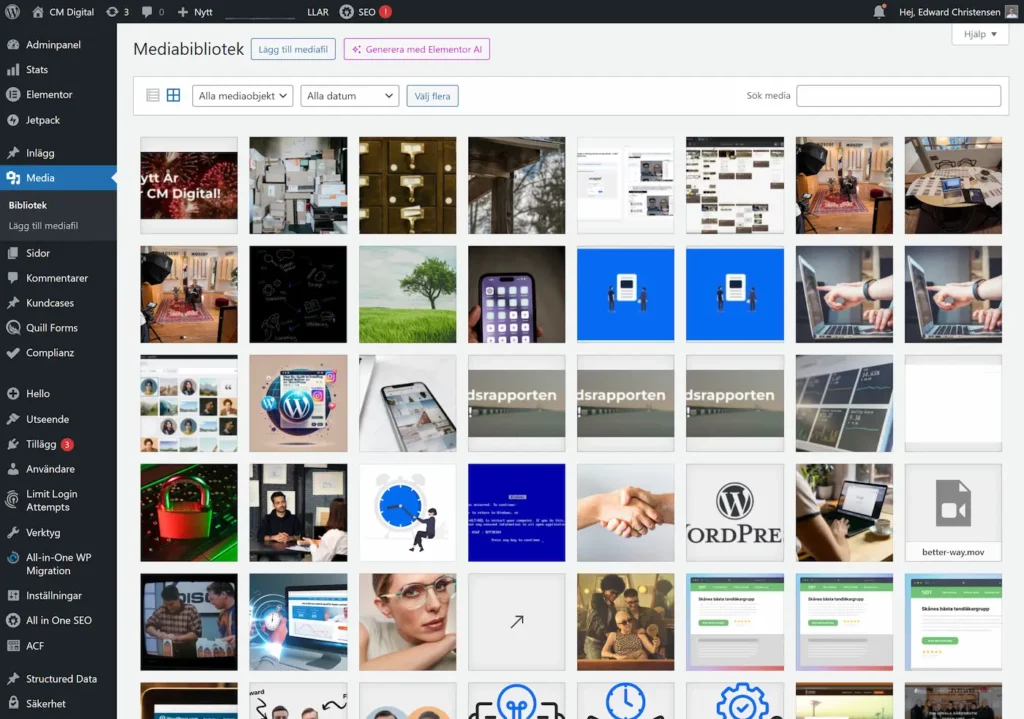
Task: Expand the Hjälp help panel
Action: click(x=980, y=34)
